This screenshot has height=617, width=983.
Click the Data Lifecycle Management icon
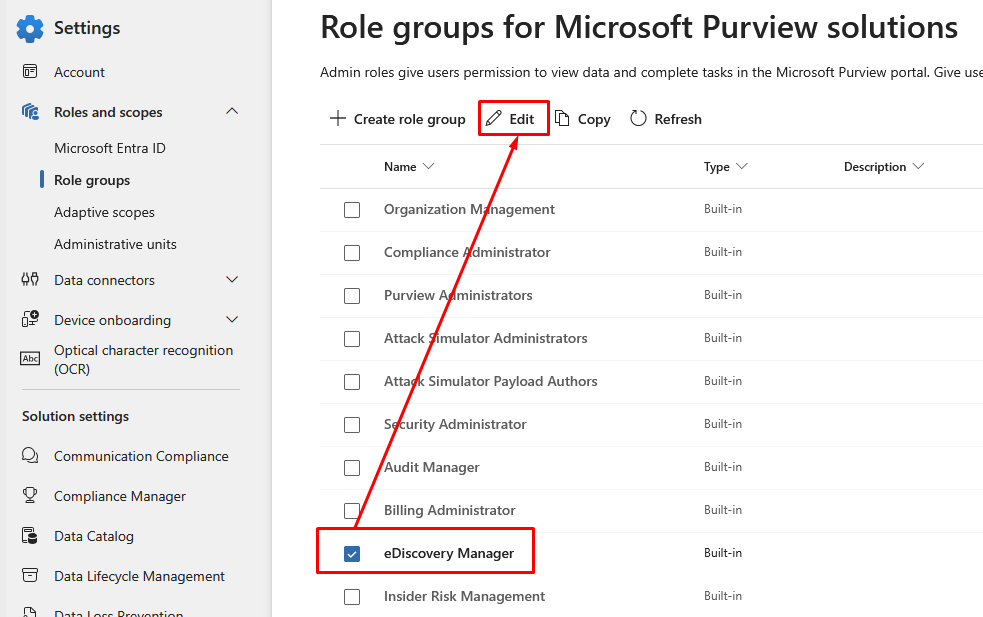tap(30, 575)
